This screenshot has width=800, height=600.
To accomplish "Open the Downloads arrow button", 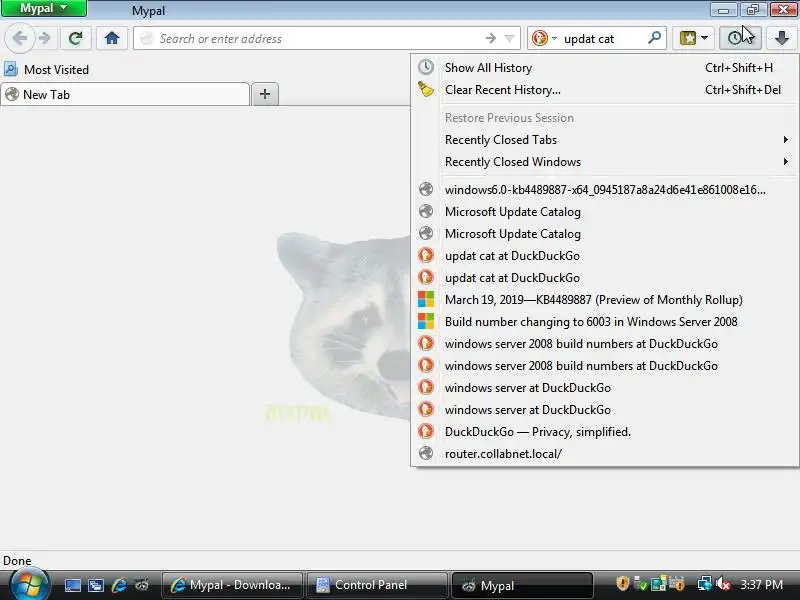I will tap(781, 38).
